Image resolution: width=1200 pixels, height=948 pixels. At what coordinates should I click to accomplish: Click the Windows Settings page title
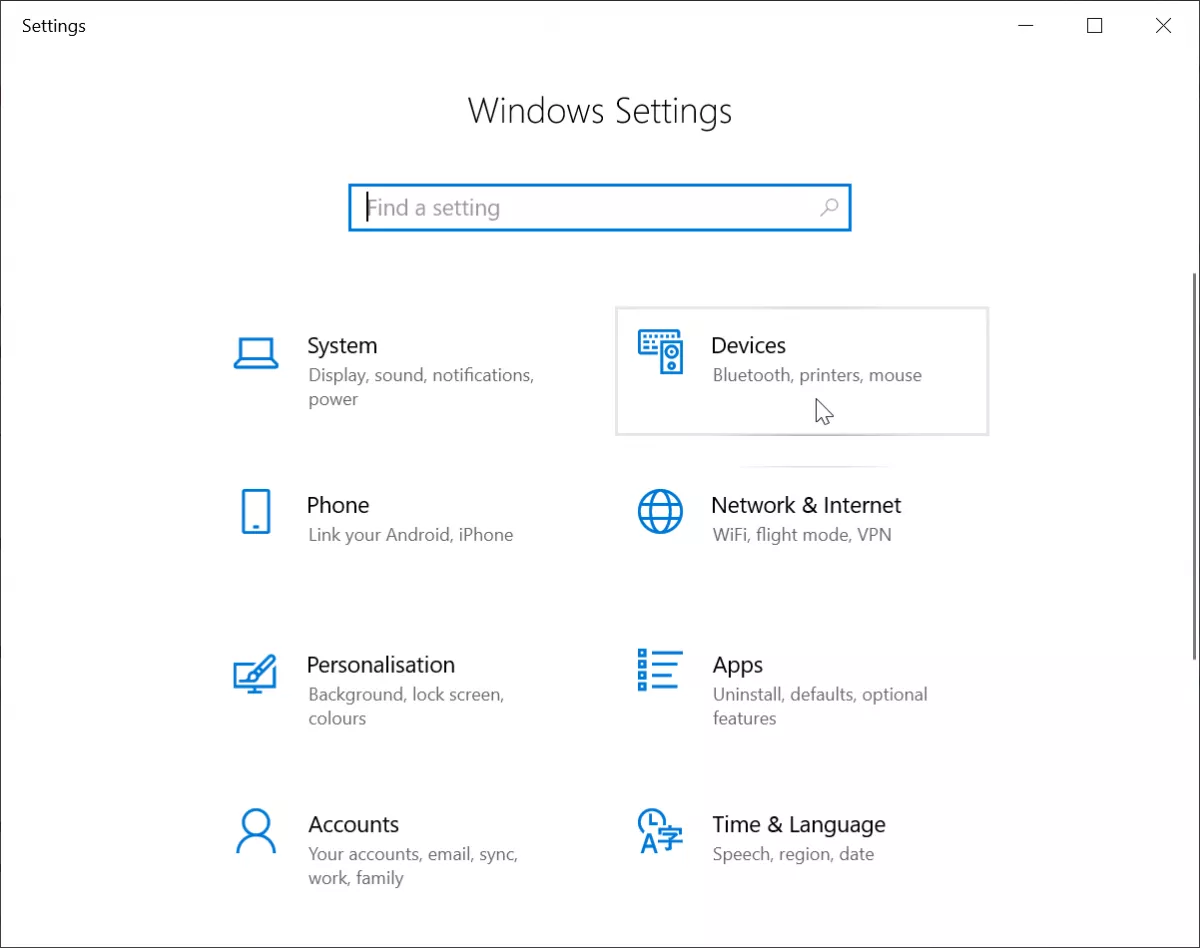pyautogui.click(x=600, y=111)
